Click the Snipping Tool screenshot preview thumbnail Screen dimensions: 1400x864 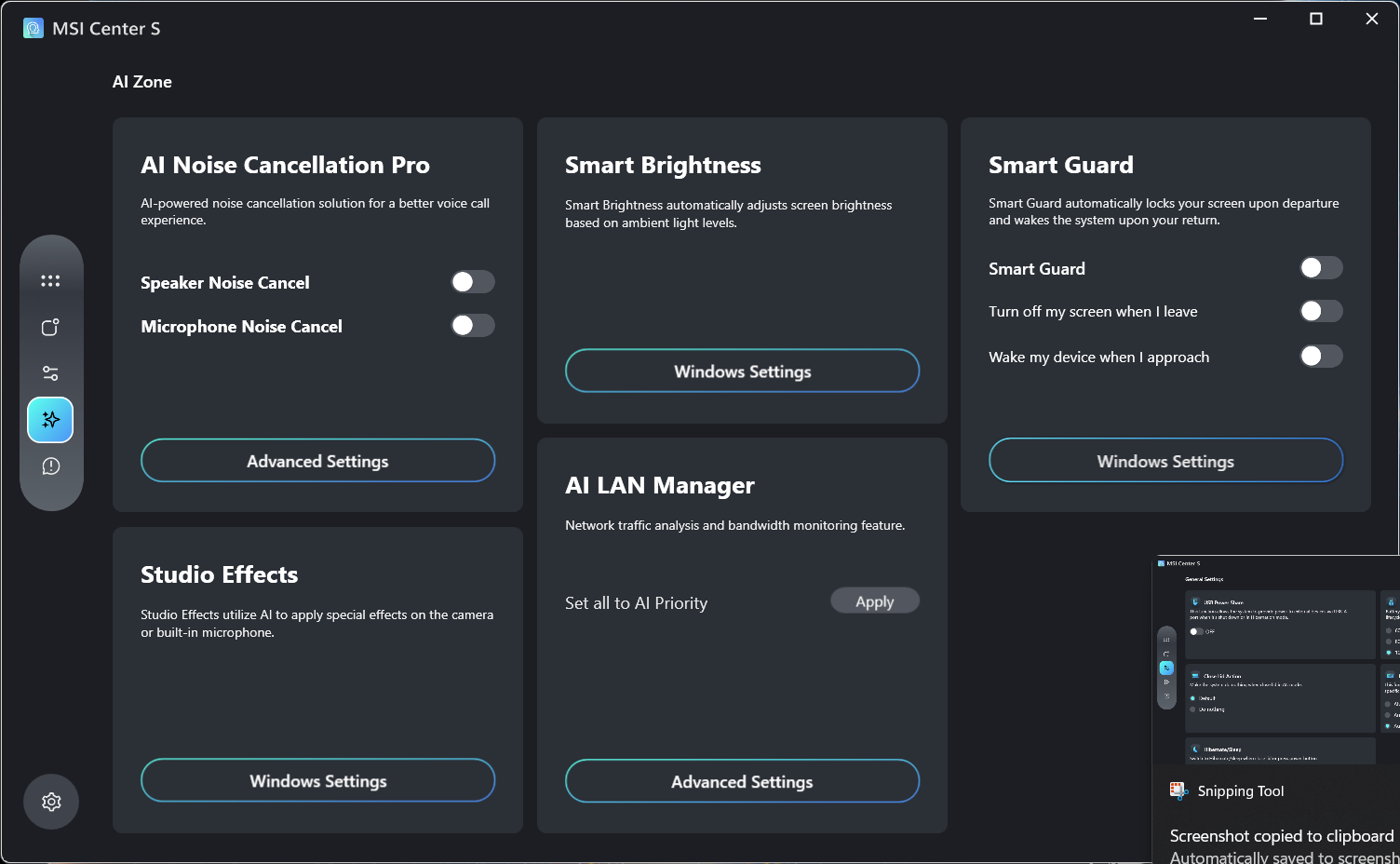[1276, 661]
